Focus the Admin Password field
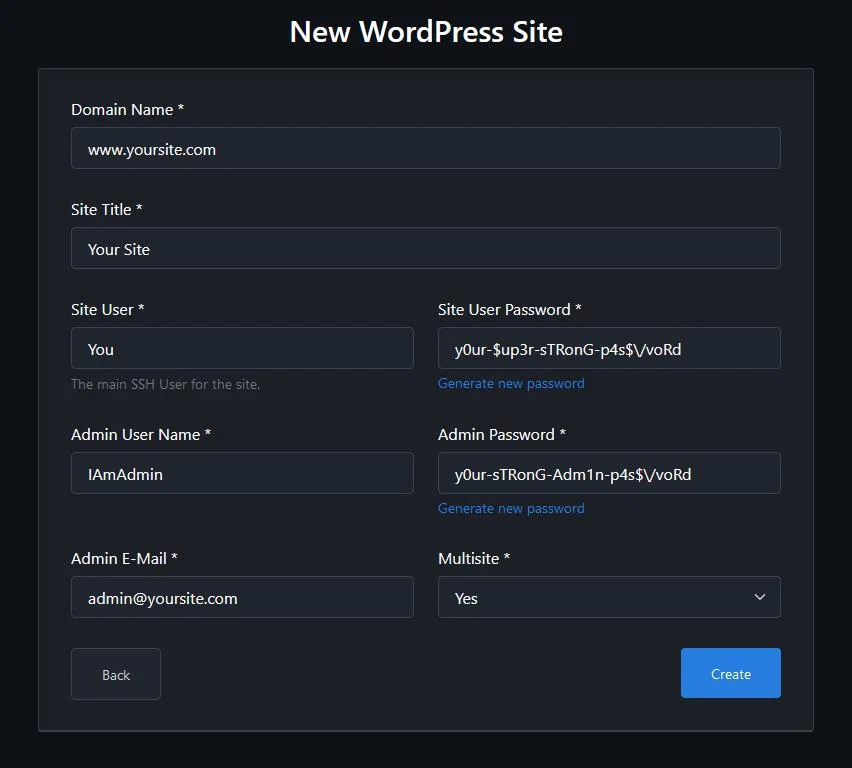 click(x=609, y=473)
